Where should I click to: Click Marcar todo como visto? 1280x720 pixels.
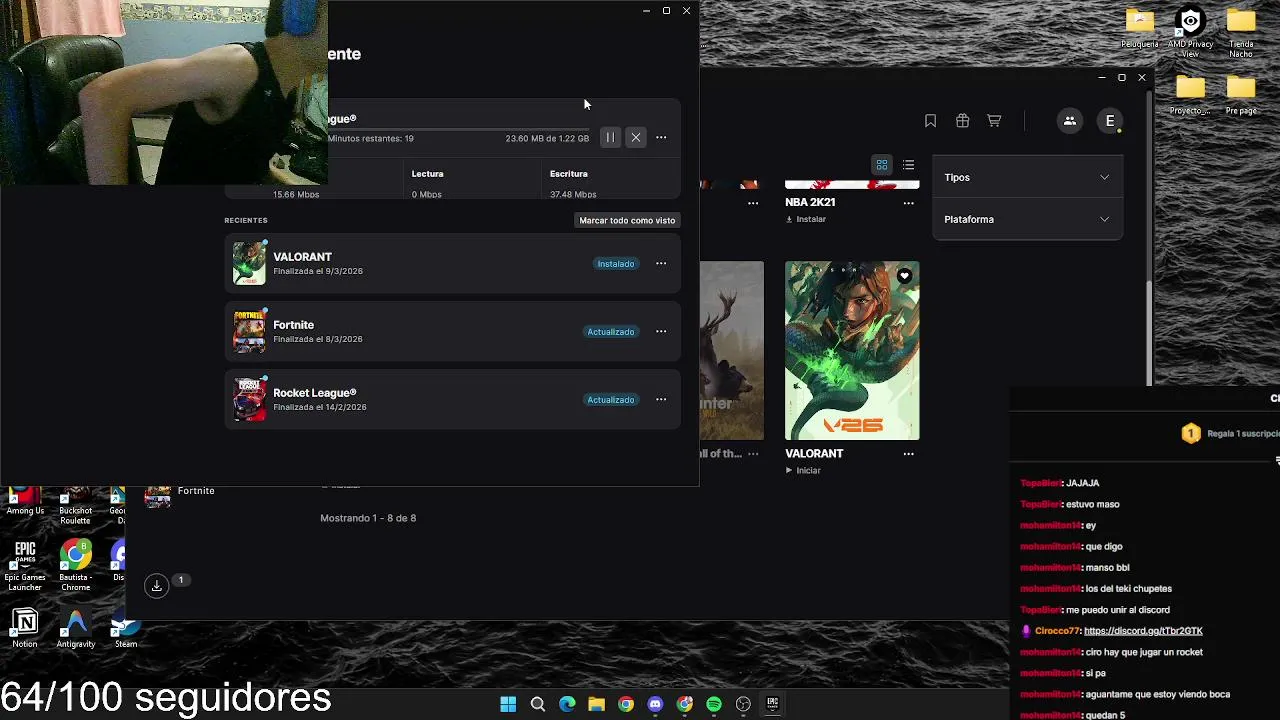[x=627, y=221]
